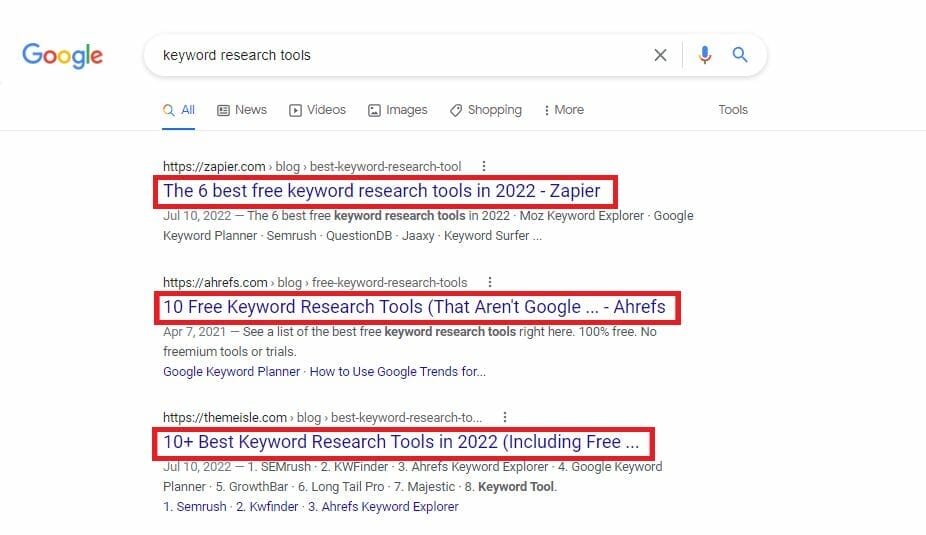Switch to the Videos tab

tap(318, 110)
